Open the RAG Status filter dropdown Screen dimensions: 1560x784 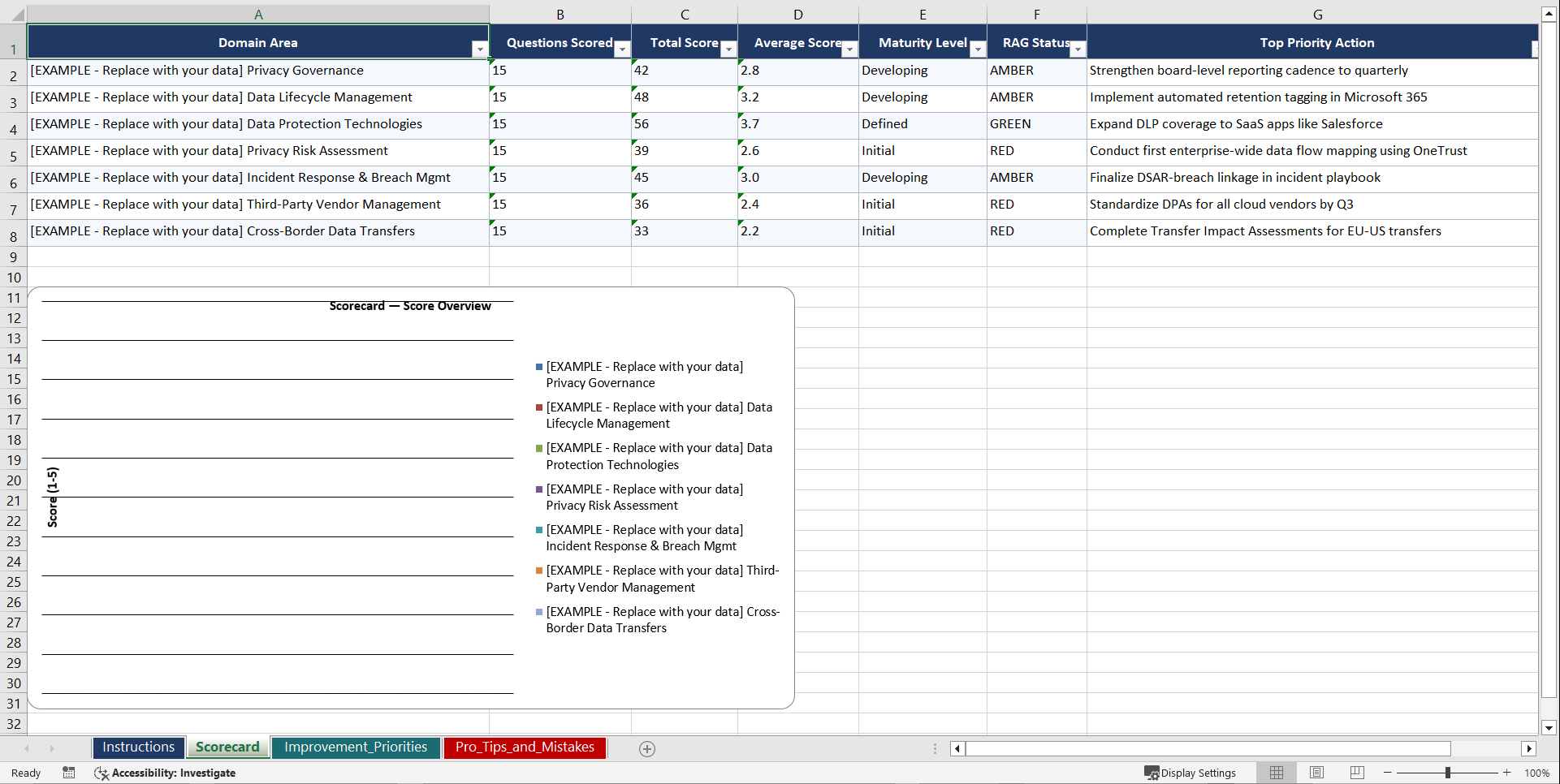(x=1078, y=50)
